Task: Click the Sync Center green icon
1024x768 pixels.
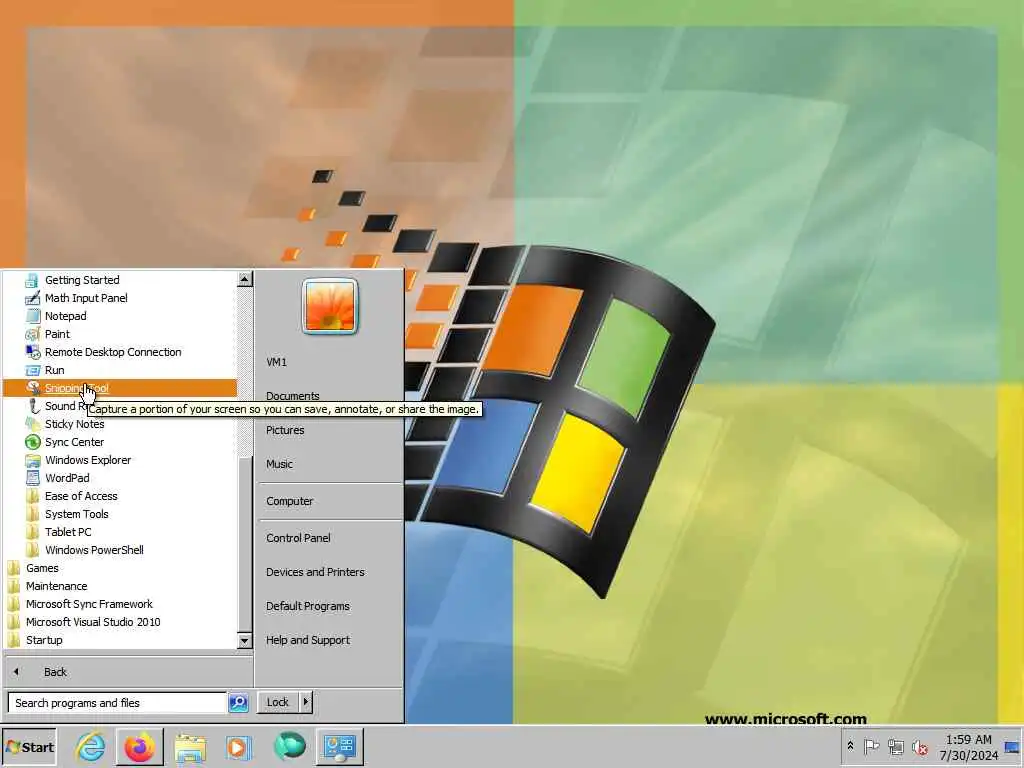Action: point(32,442)
